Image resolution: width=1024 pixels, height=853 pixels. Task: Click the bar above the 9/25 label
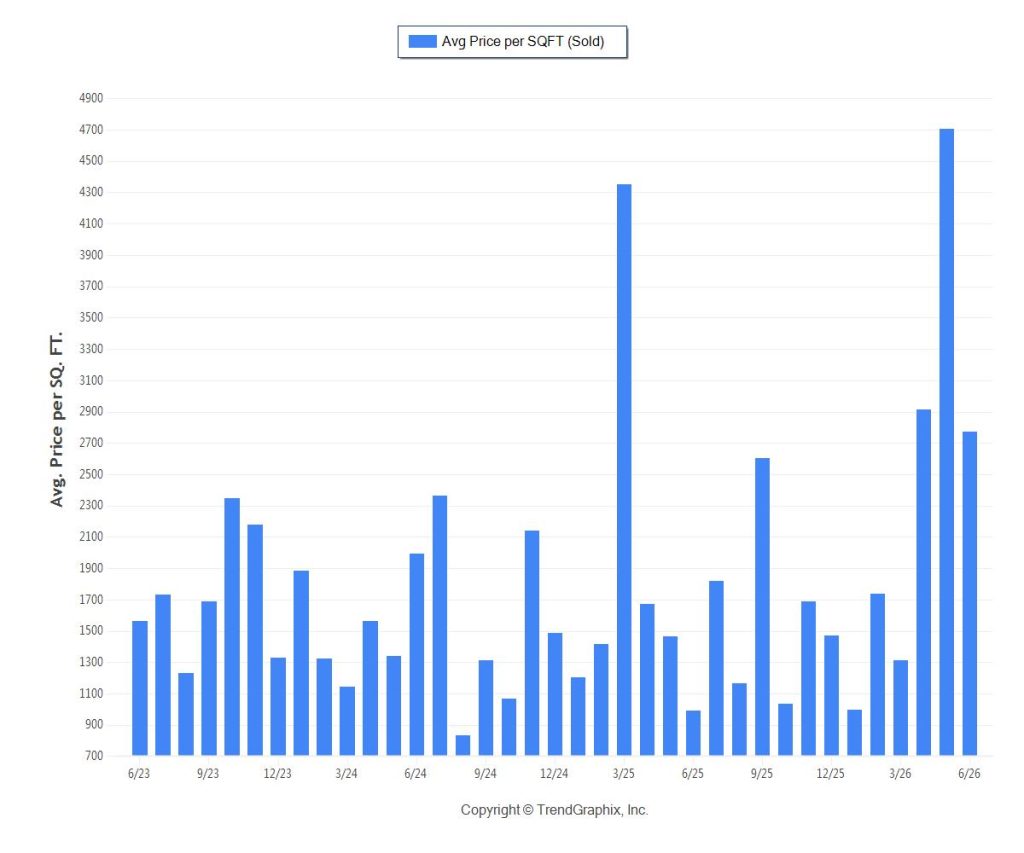click(762, 607)
